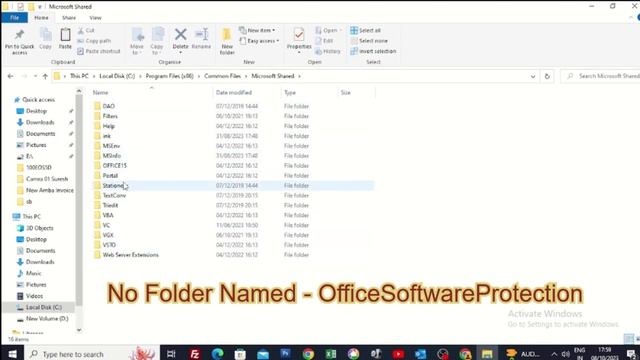Open Task View from taskbar
Image resolution: width=640 pixels, height=360 pixels.
pyautogui.click(x=171, y=353)
